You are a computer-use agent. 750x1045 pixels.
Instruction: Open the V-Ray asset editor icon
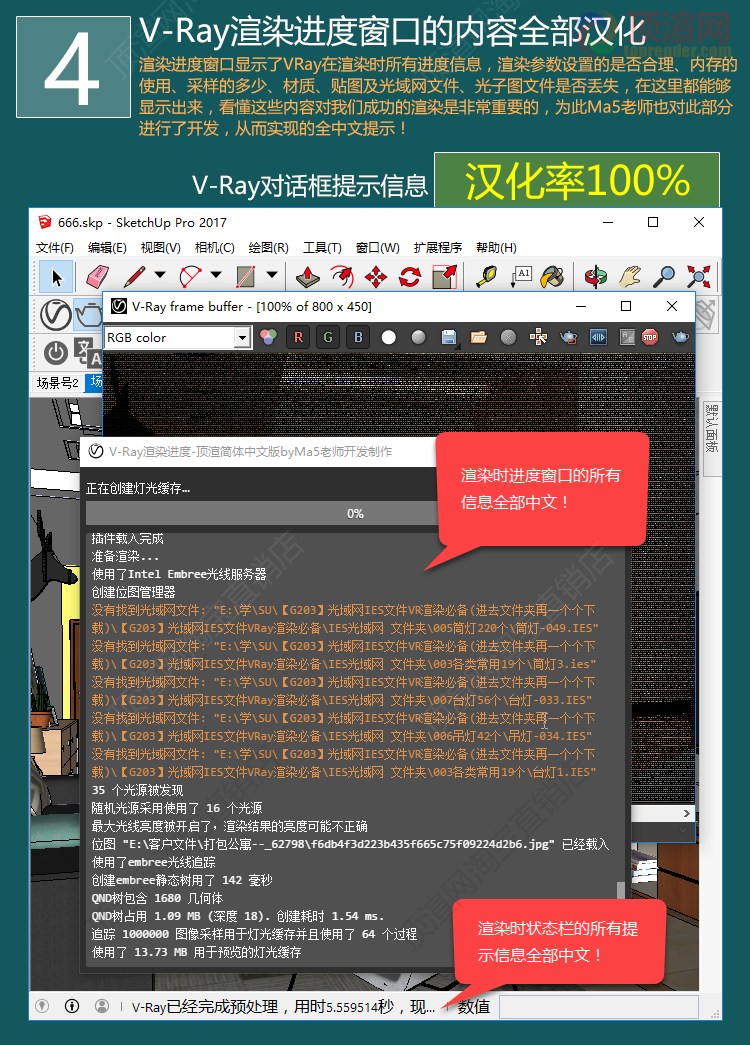tap(55, 315)
